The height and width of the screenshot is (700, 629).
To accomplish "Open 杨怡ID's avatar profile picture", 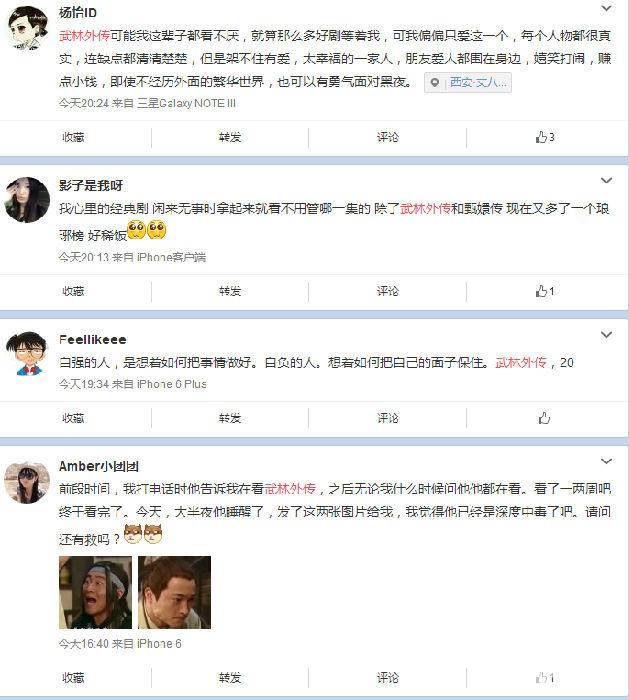I will point(28,27).
